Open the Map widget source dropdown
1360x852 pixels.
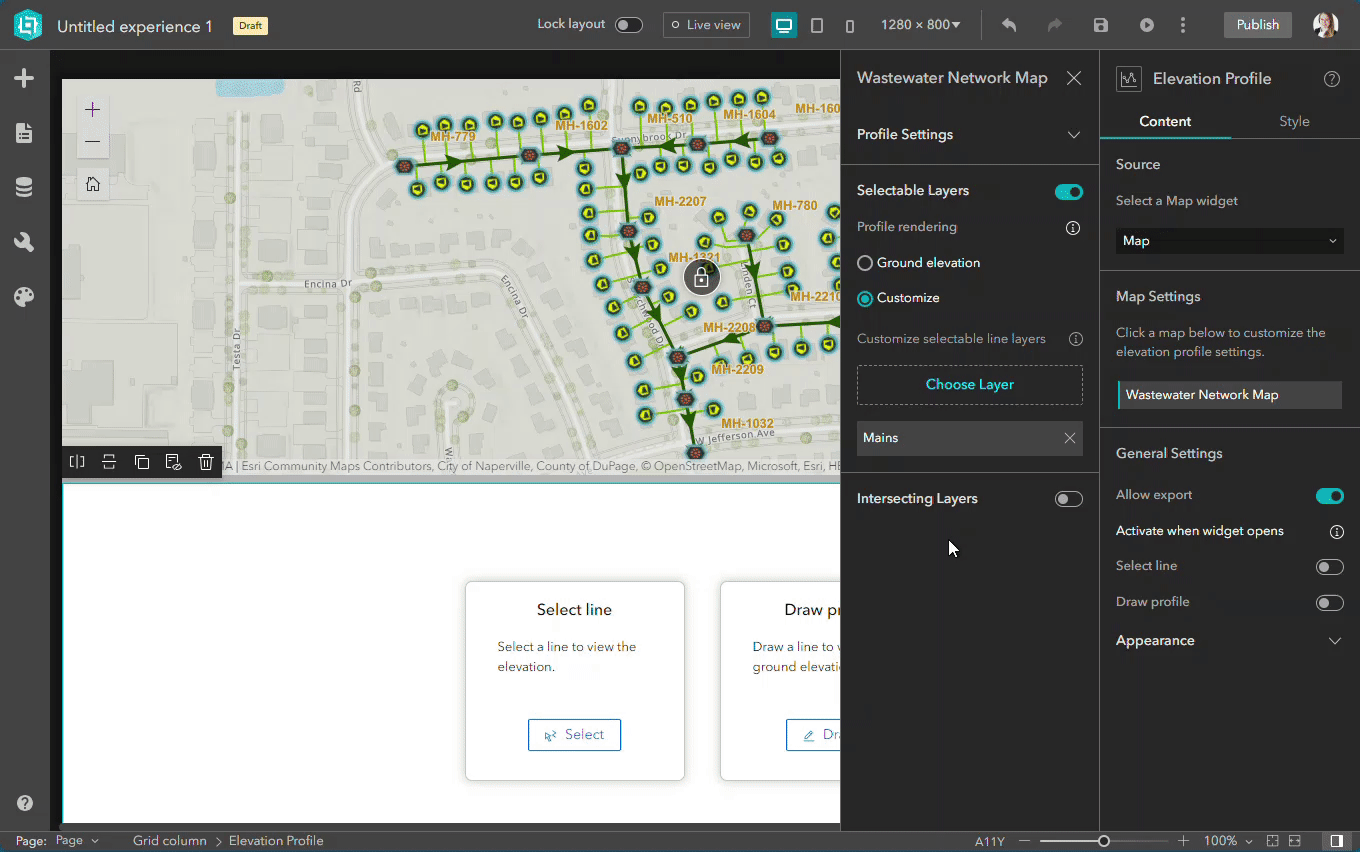pos(1229,241)
